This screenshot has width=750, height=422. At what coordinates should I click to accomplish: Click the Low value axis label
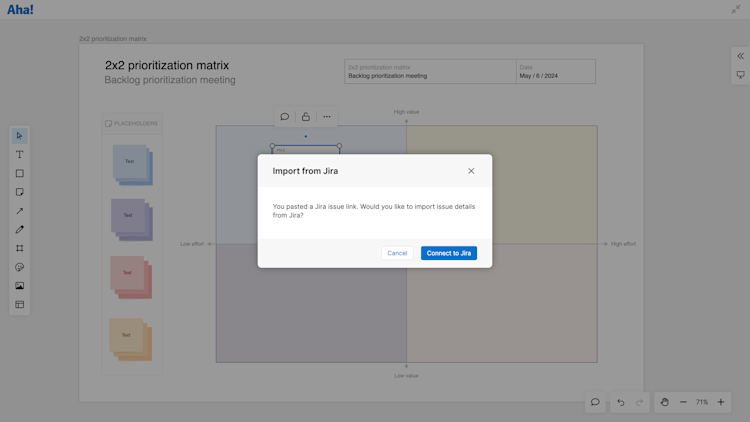coord(406,376)
